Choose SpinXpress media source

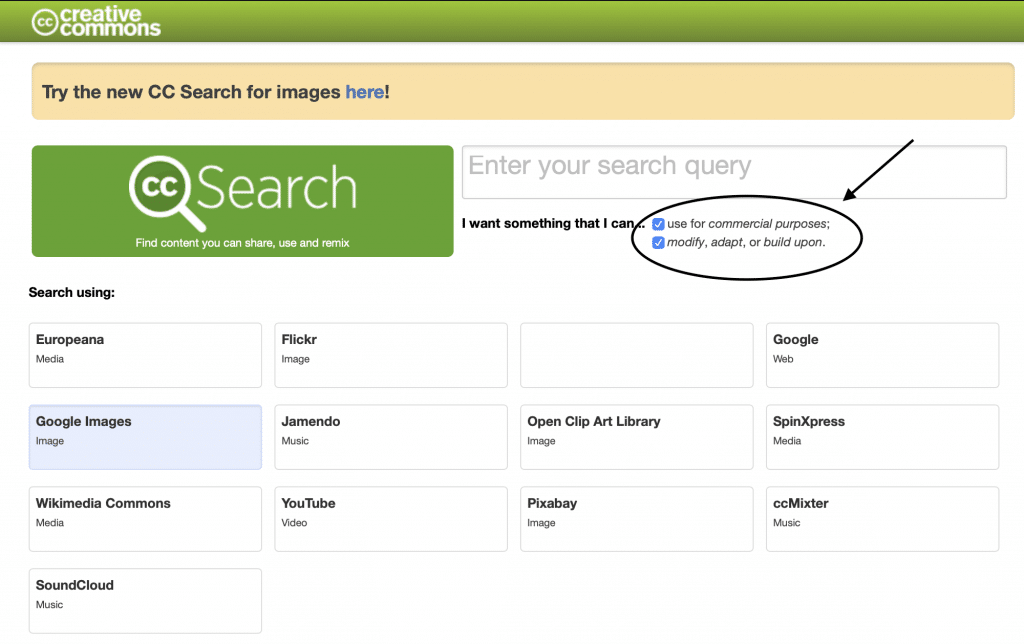pos(882,437)
